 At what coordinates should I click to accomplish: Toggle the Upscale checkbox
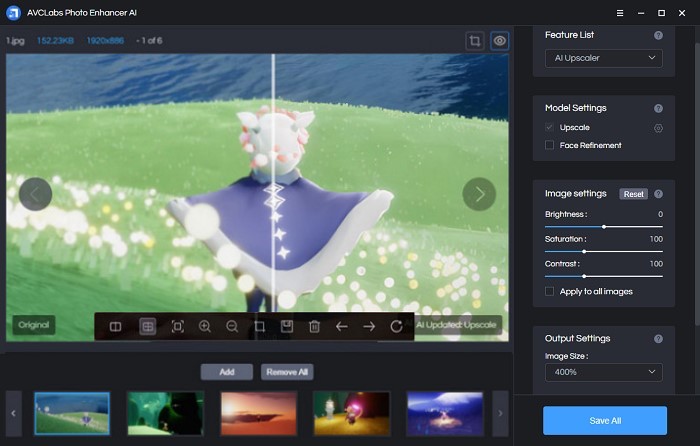[550, 128]
